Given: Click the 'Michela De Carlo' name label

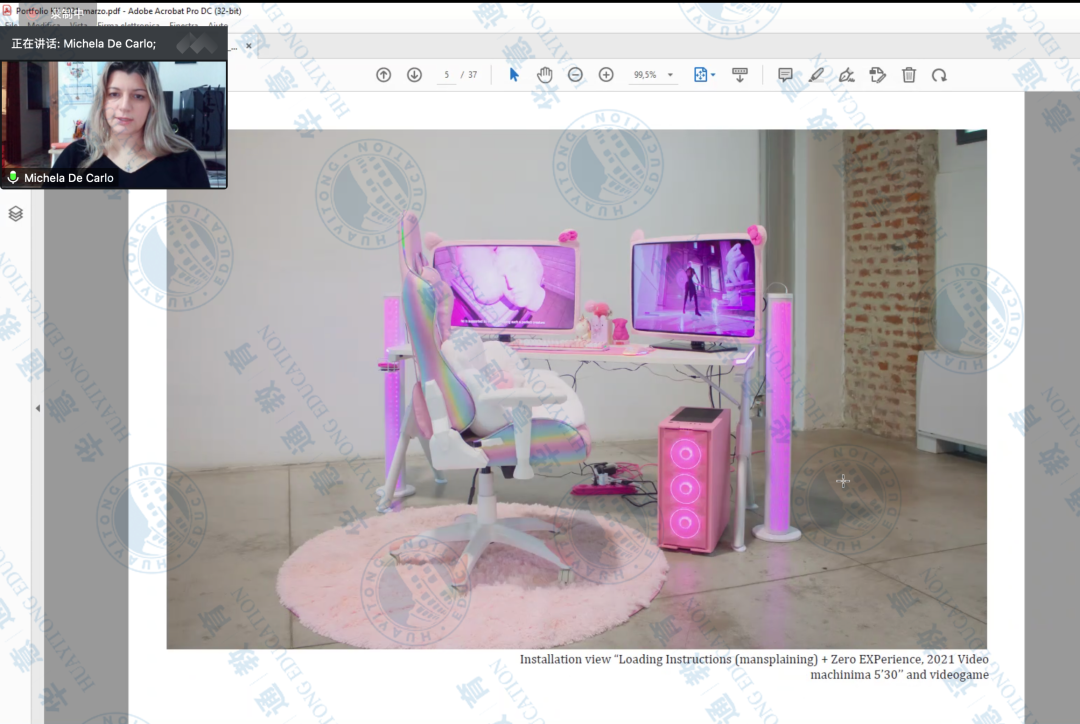Looking at the screenshot, I should tap(69, 178).
